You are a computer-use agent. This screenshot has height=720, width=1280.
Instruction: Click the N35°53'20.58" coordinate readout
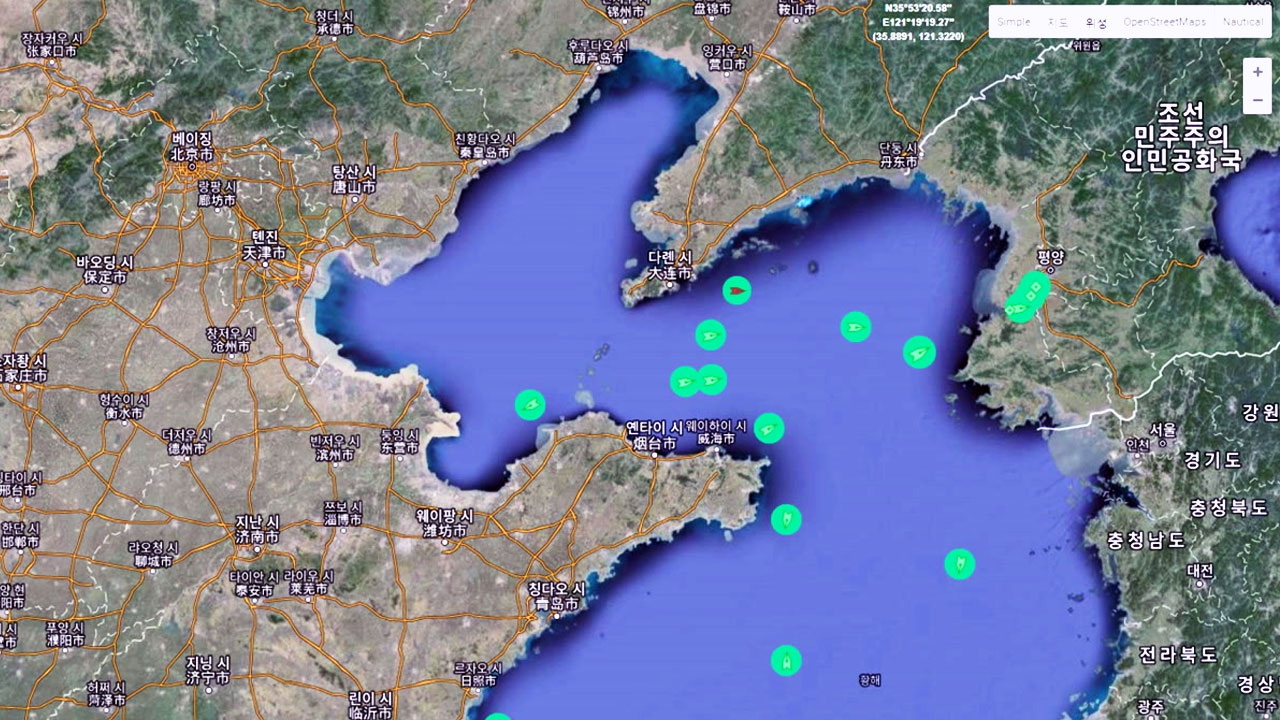click(x=918, y=8)
